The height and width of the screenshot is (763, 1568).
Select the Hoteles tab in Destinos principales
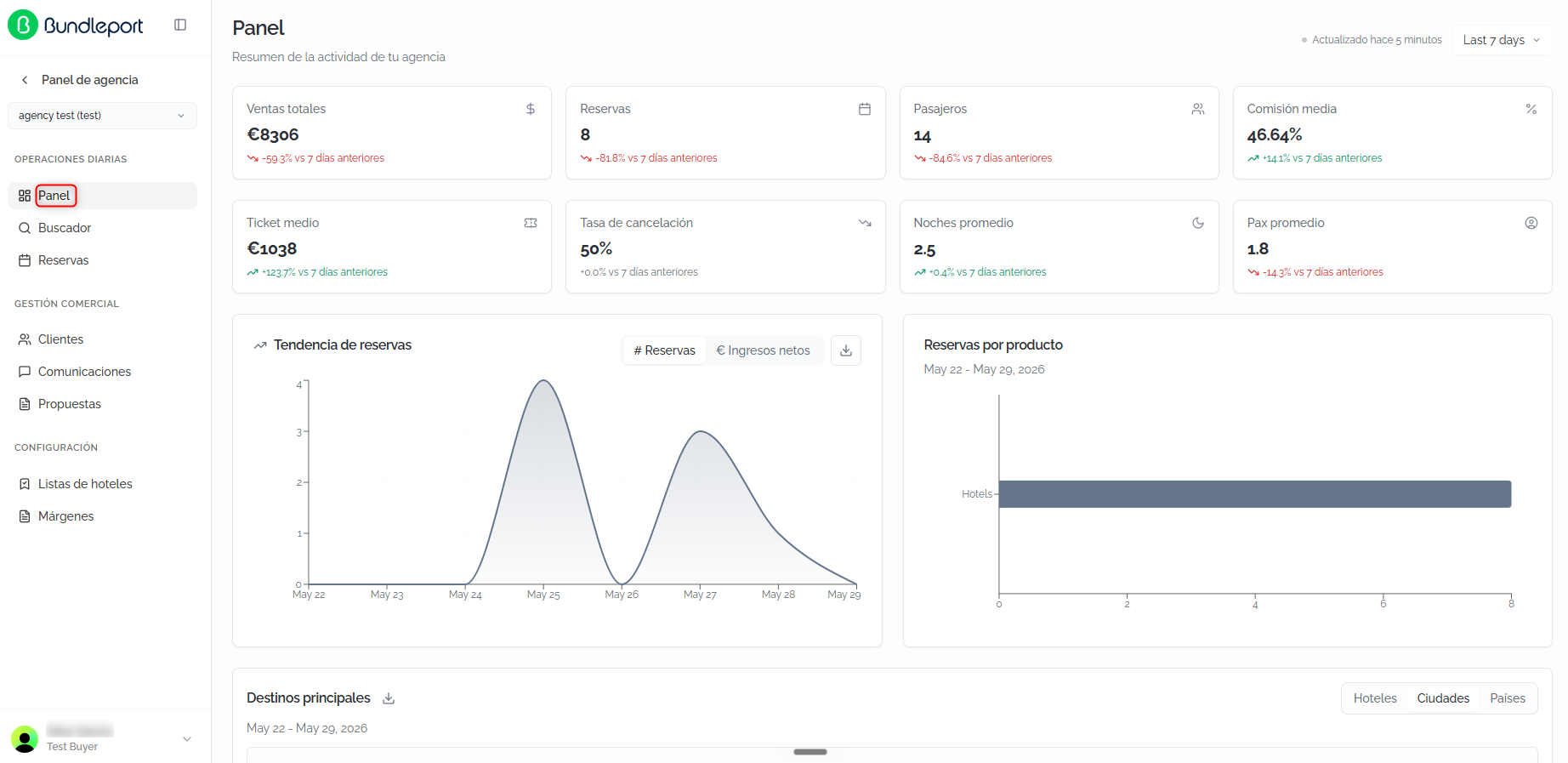[x=1375, y=698]
